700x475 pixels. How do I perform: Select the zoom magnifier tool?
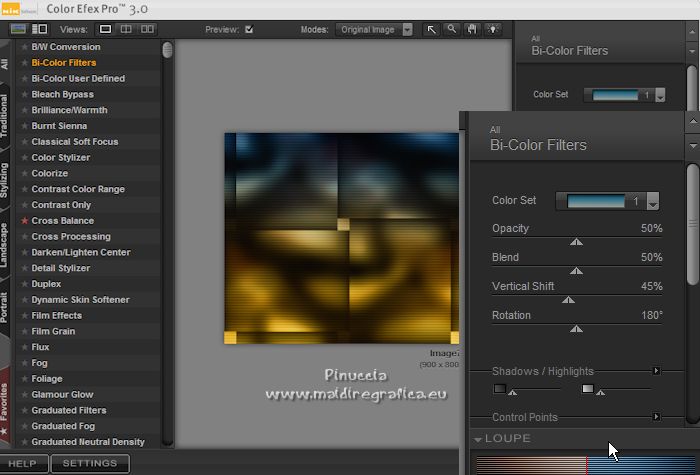[452, 29]
